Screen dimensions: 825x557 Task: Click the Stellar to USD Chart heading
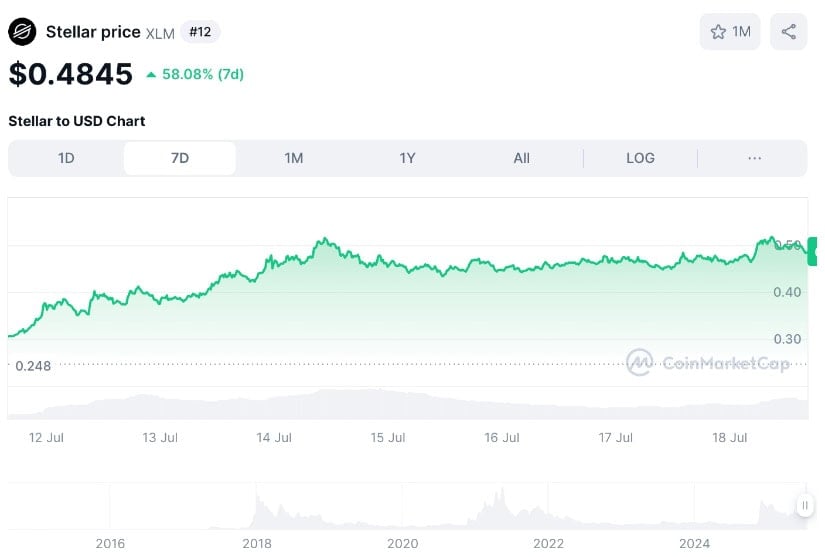77,121
